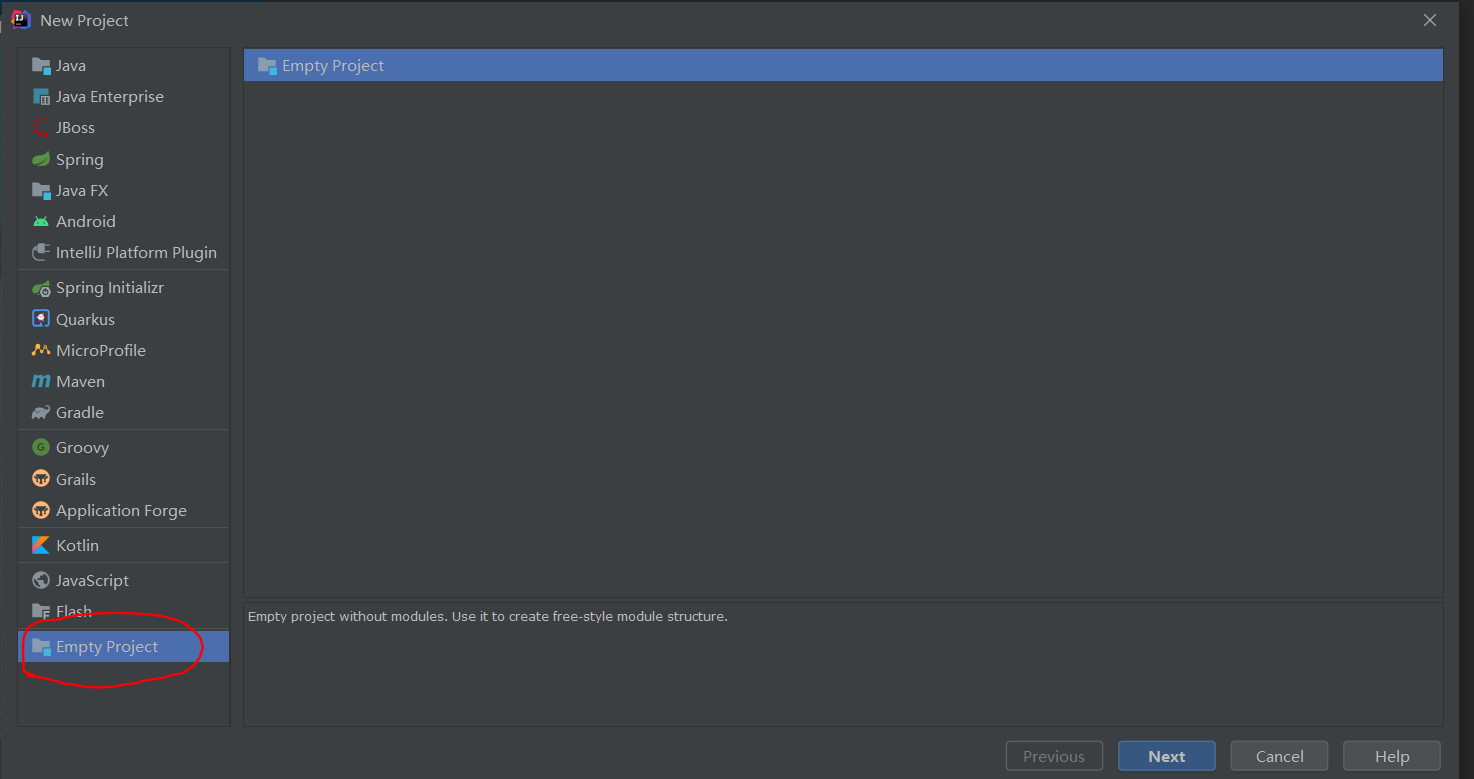Select the Java folder icon in list
The height and width of the screenshot is (779, 1474).
[x=41, y=66]
